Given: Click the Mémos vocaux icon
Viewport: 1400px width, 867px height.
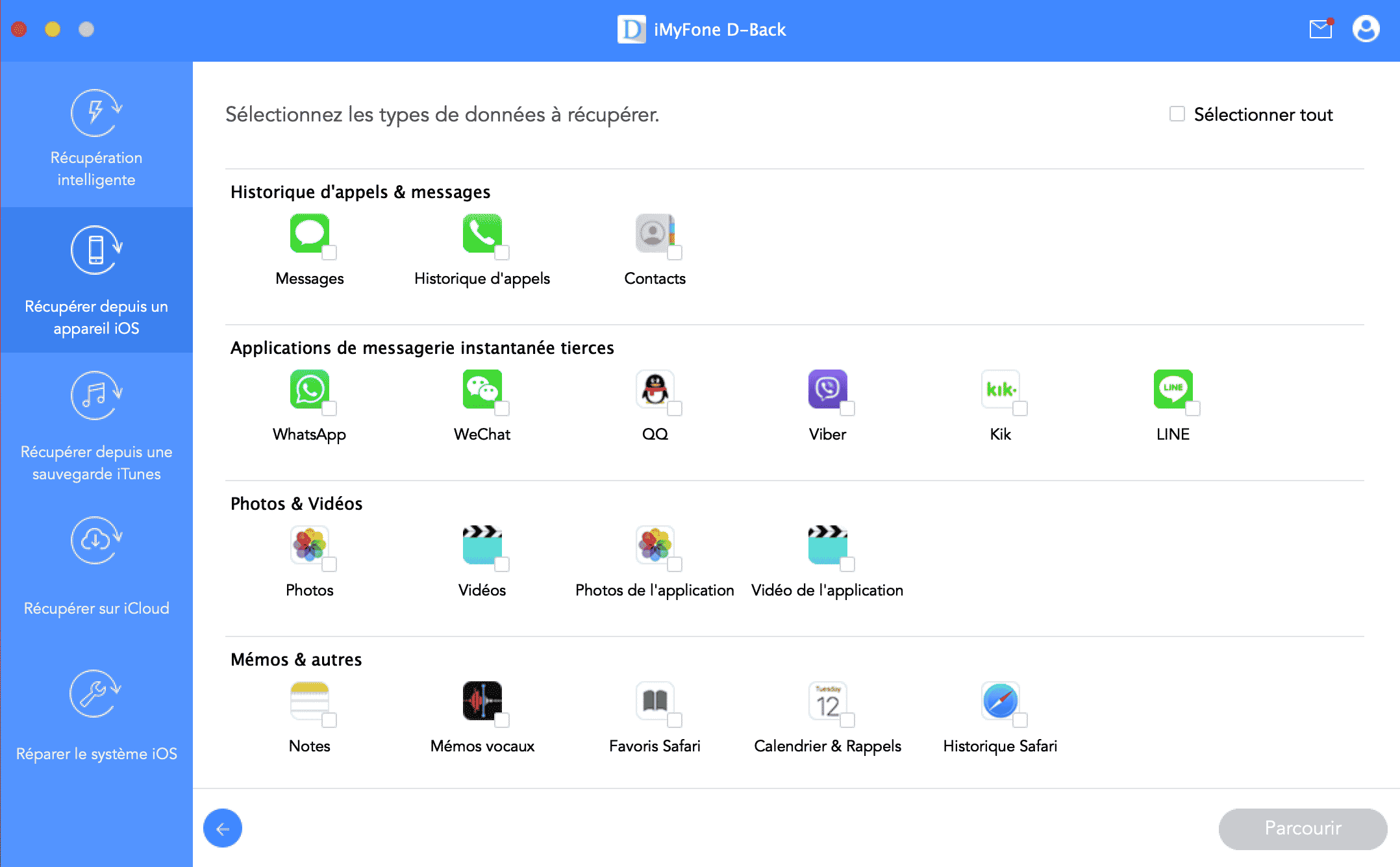Looking at the screenshot, I should point(482,701).
